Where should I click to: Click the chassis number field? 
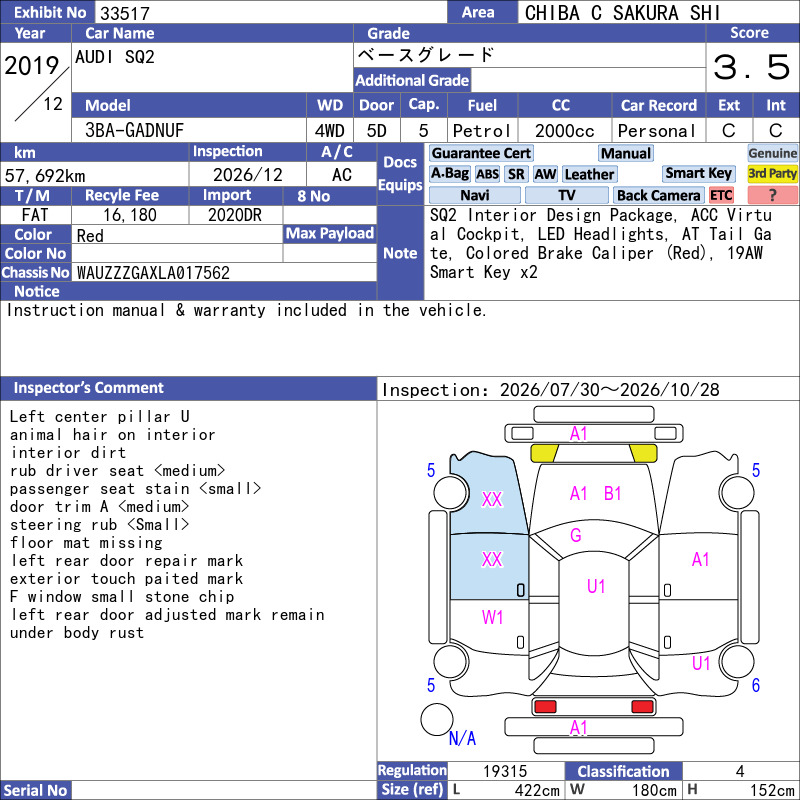224,272
